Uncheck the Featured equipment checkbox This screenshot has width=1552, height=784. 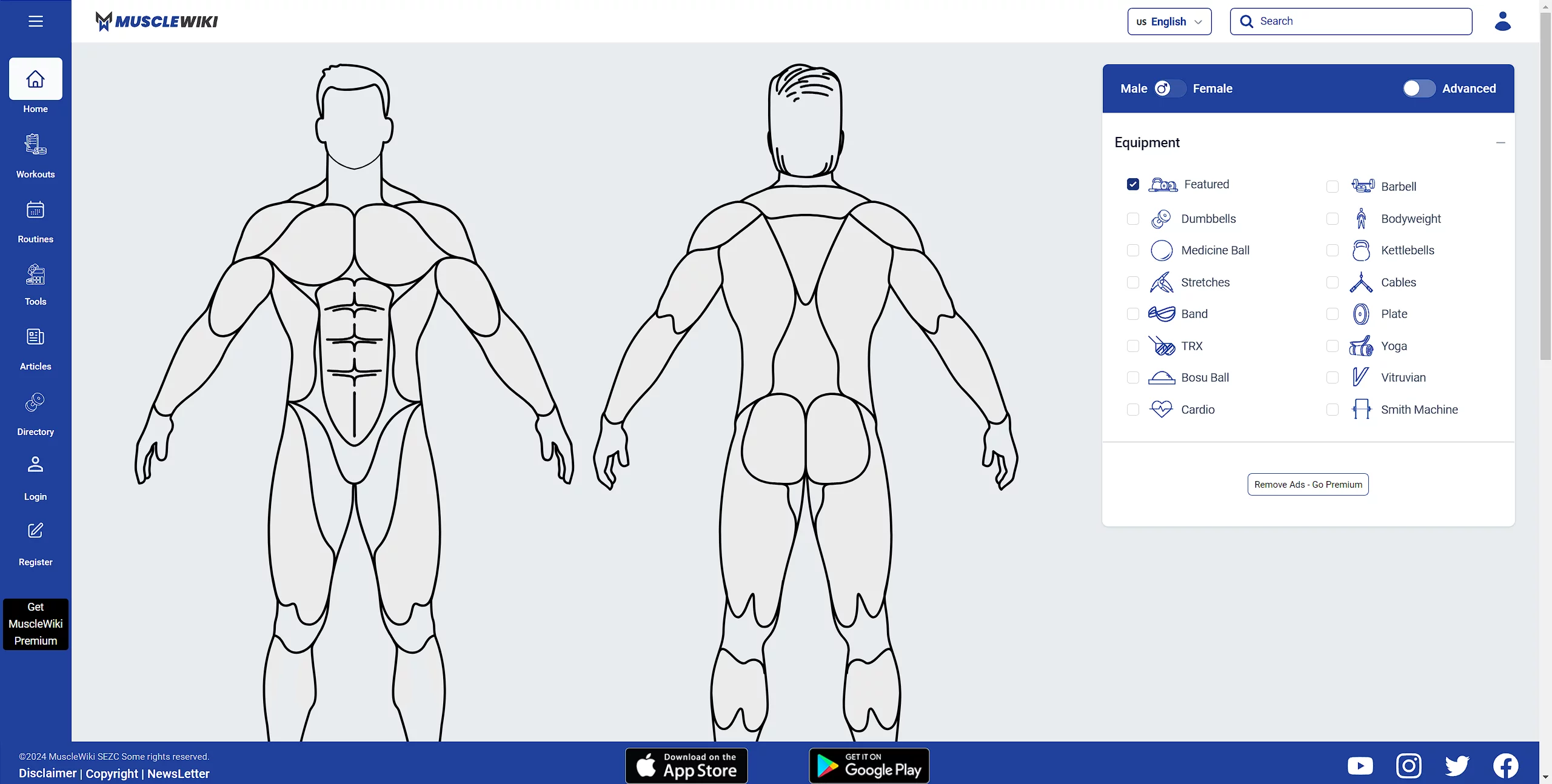pyautogui.click(x=1132, y=184)
